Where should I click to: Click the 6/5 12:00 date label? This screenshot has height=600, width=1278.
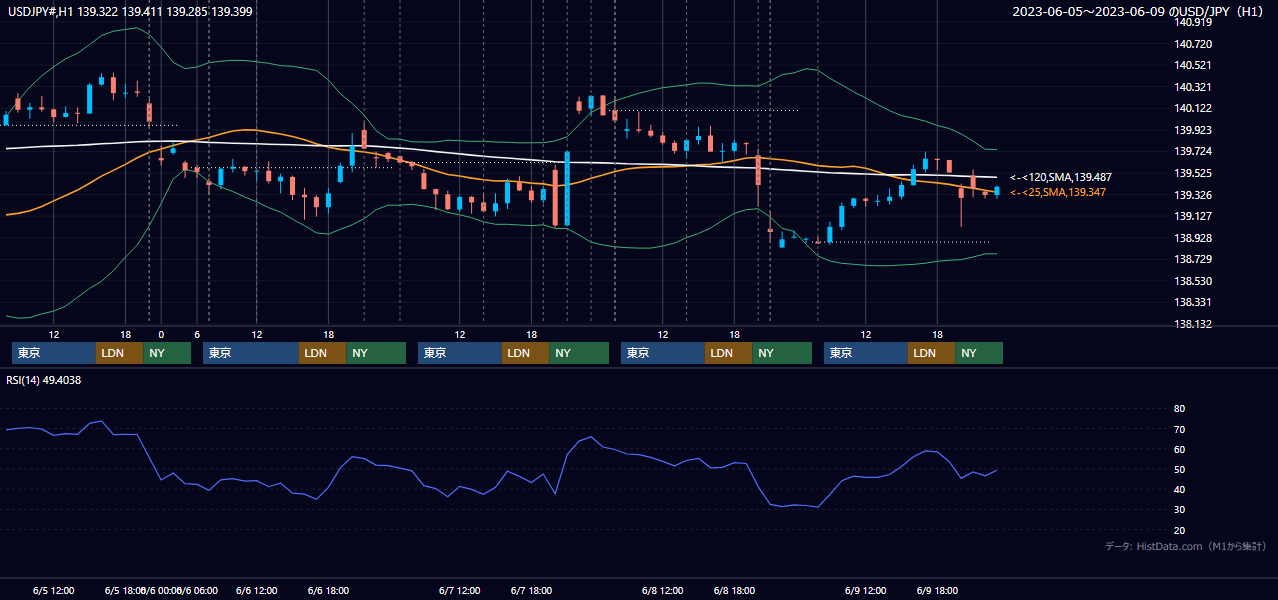pyautogui.click(x=53, y=591)
